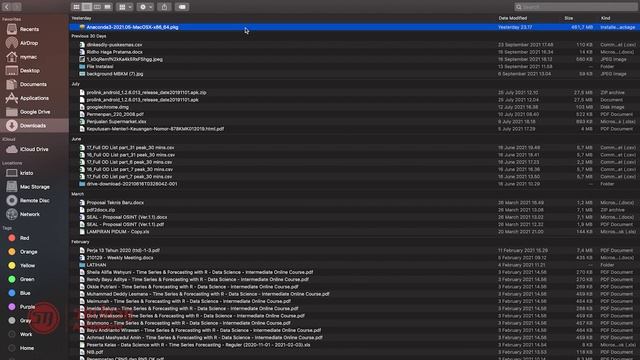Open iCloud Drive in the sidebar

(34, 149)
